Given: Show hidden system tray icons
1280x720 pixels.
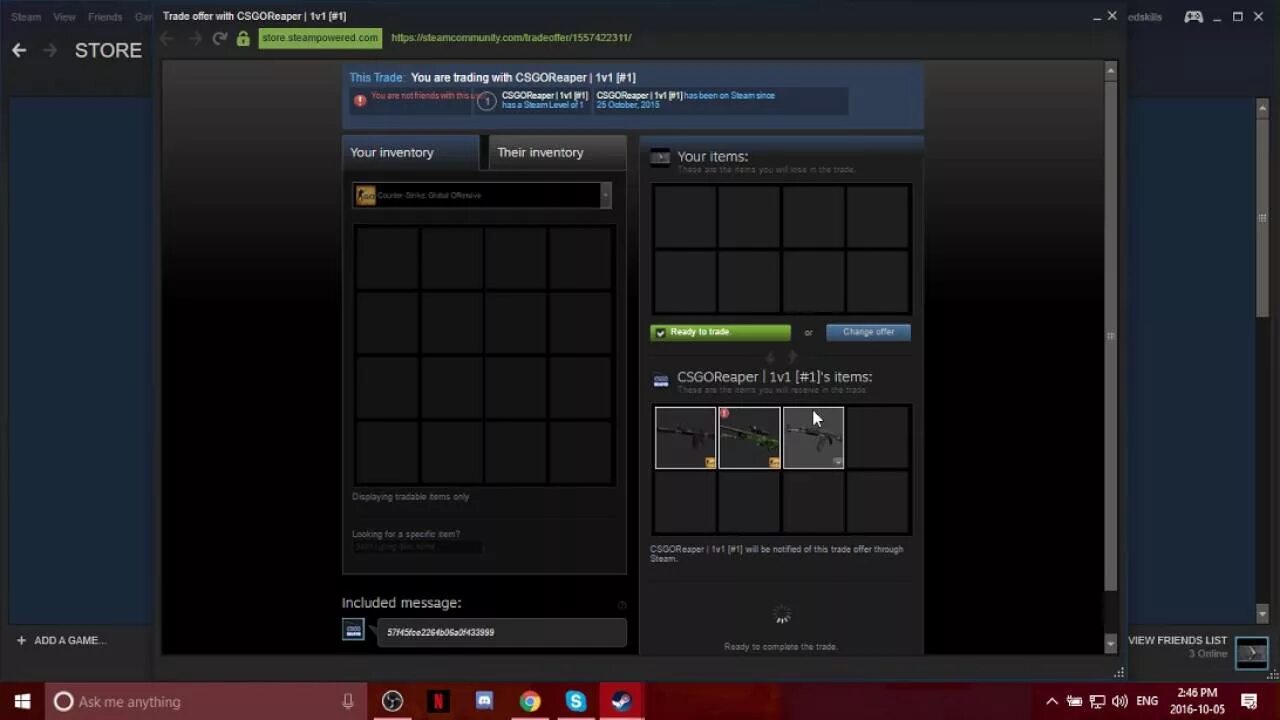Looking at the screenshot, I should pyautogui.click(x=1052, y=701).
